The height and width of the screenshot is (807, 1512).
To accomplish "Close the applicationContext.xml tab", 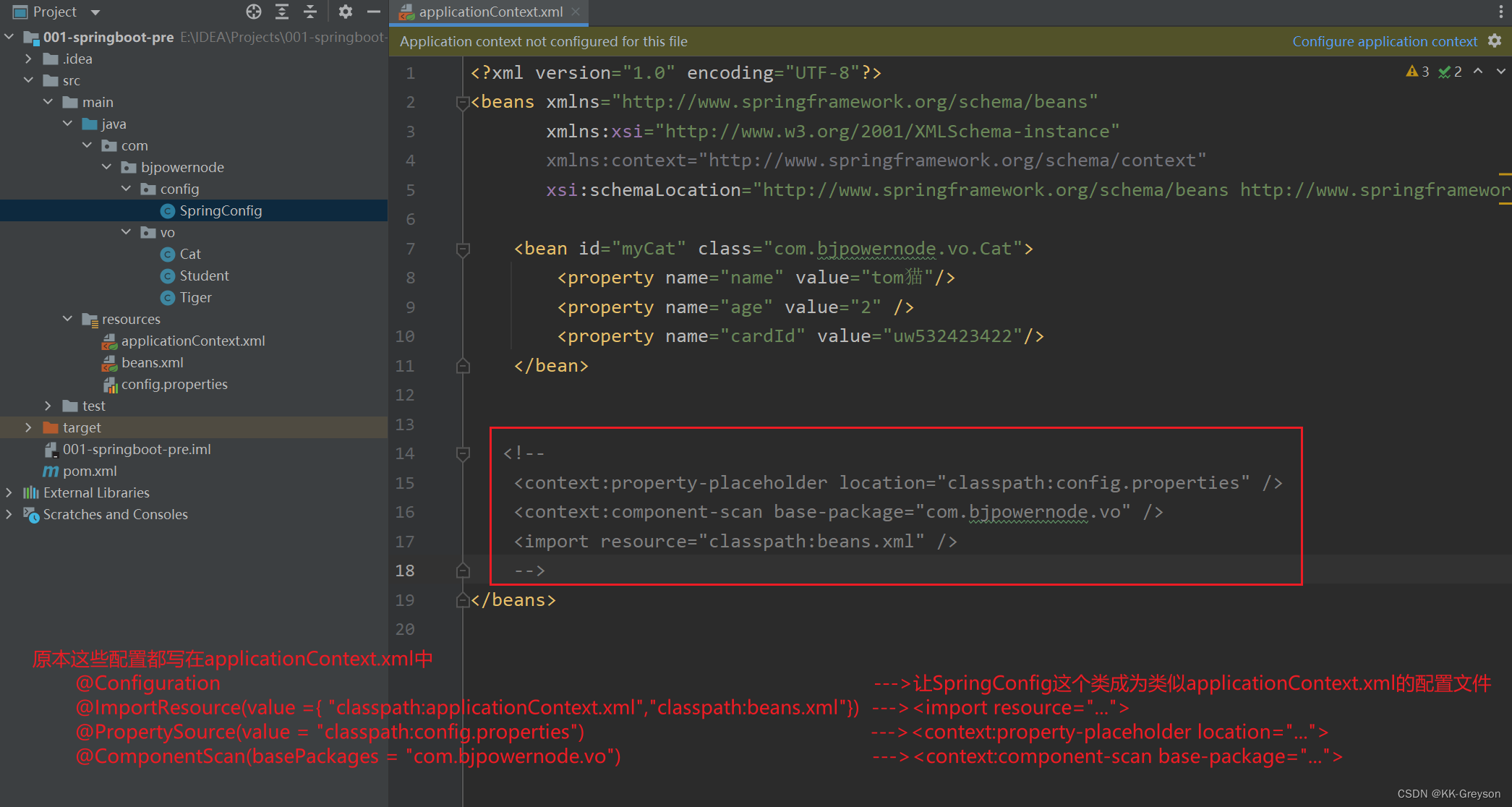I will (576, 12).
